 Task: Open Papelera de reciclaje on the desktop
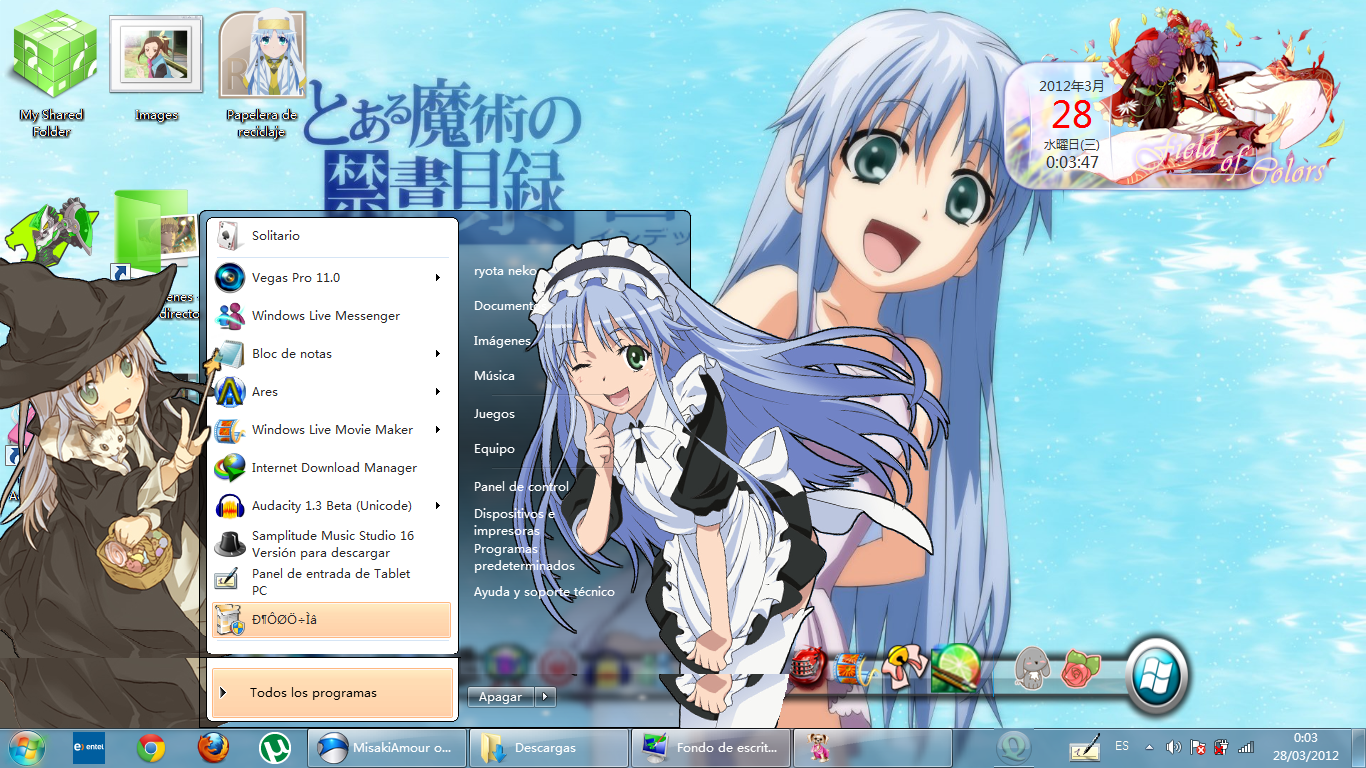point(262,75)
